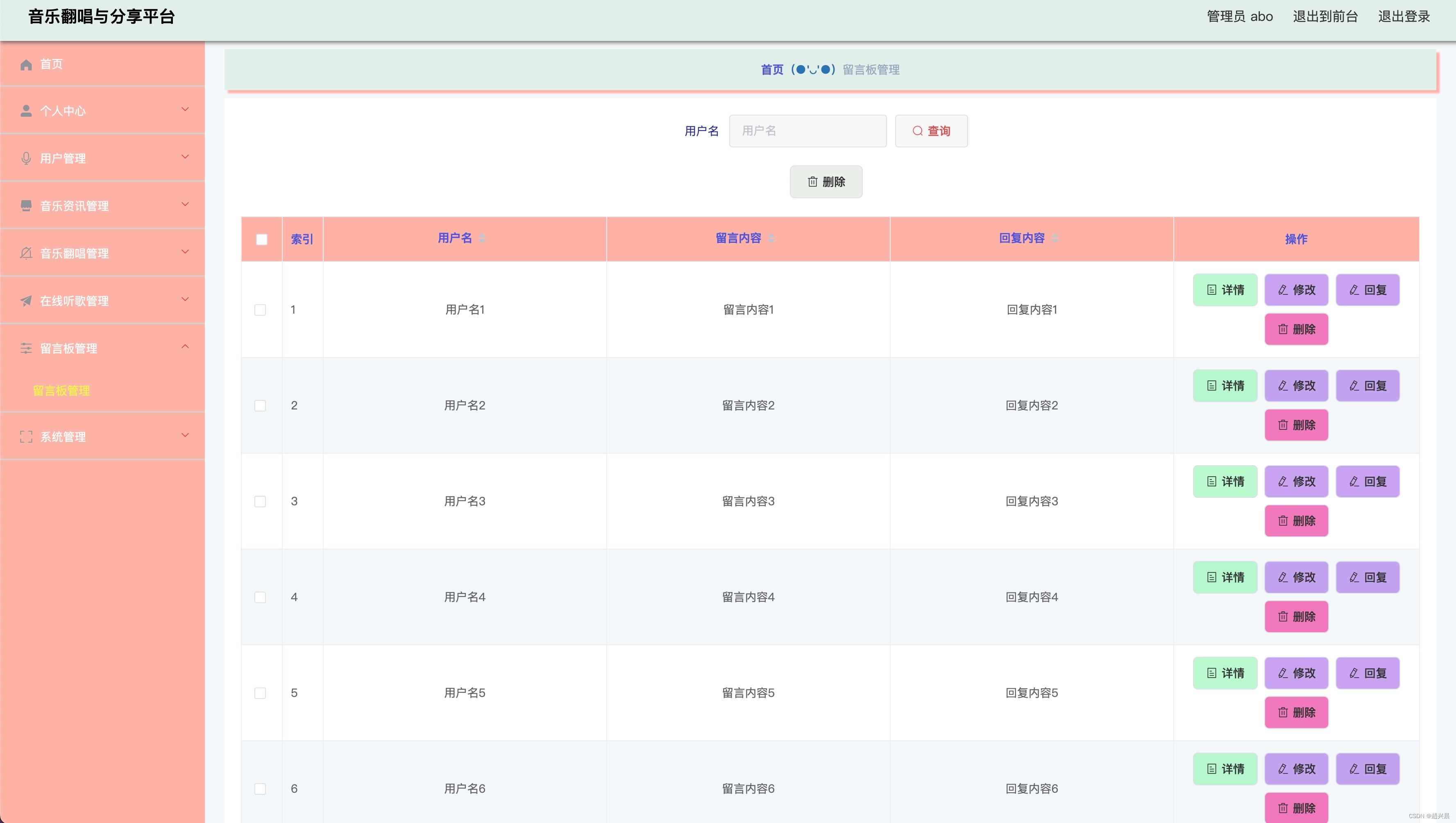Image resolution: width=1456 pixels, height=823 pixels.
Task: Click 详情 button in row 3
Action: [1225, 482]
